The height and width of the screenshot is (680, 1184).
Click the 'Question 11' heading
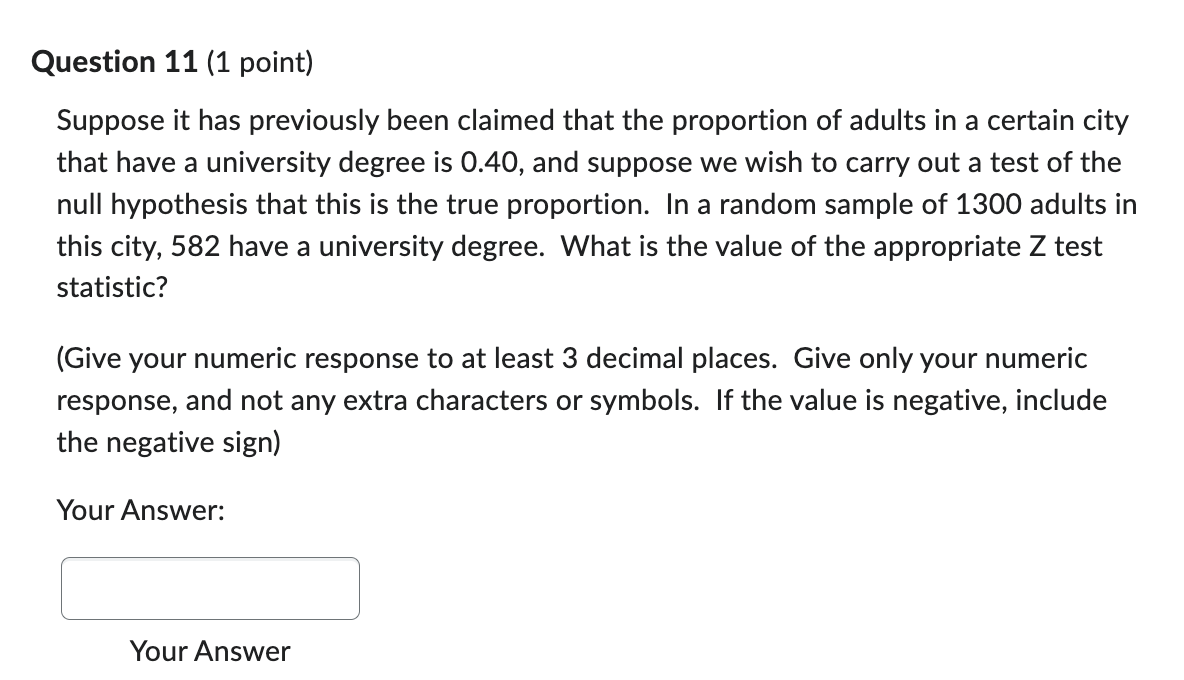pos(115,62)
